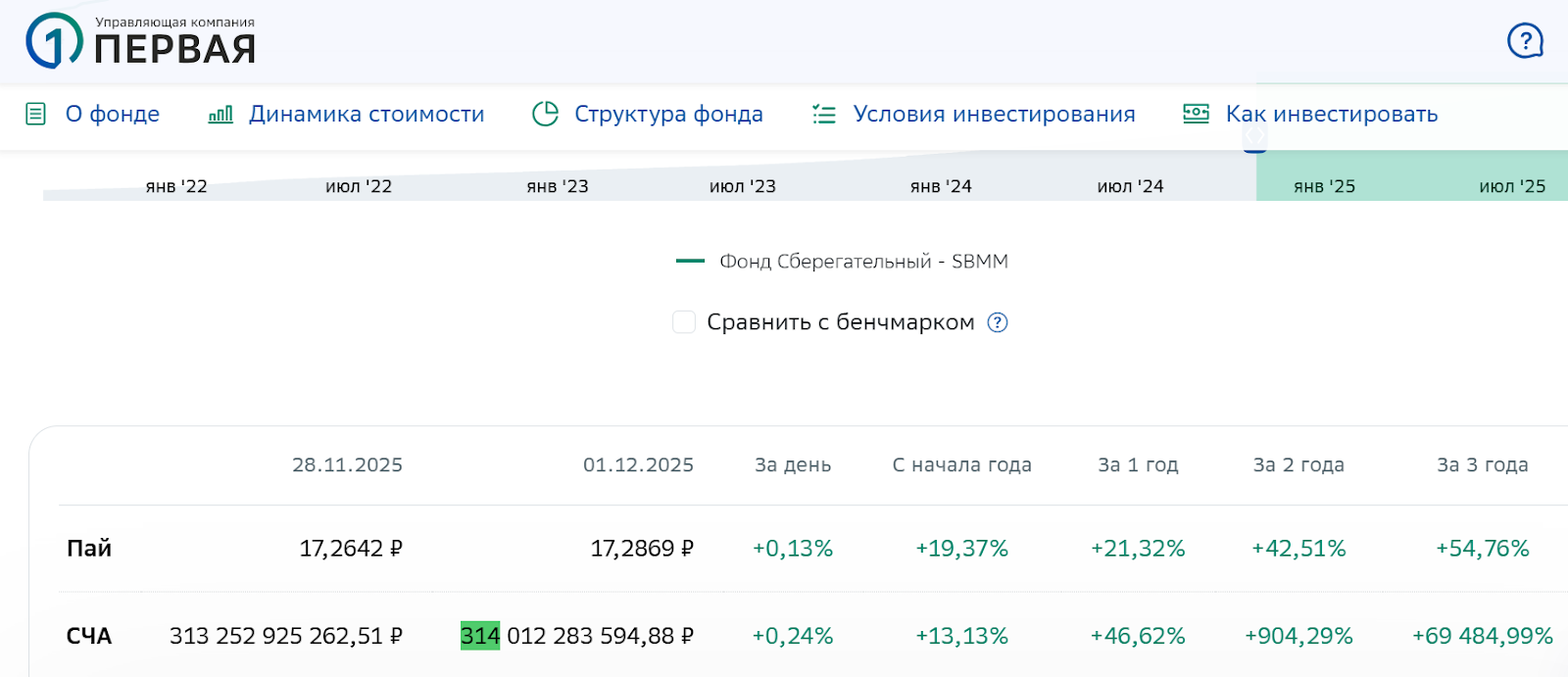The width and height of the screenshot is (1568, 677).
Task: Select the document icon beside О фонде
Action: point(36,114)
